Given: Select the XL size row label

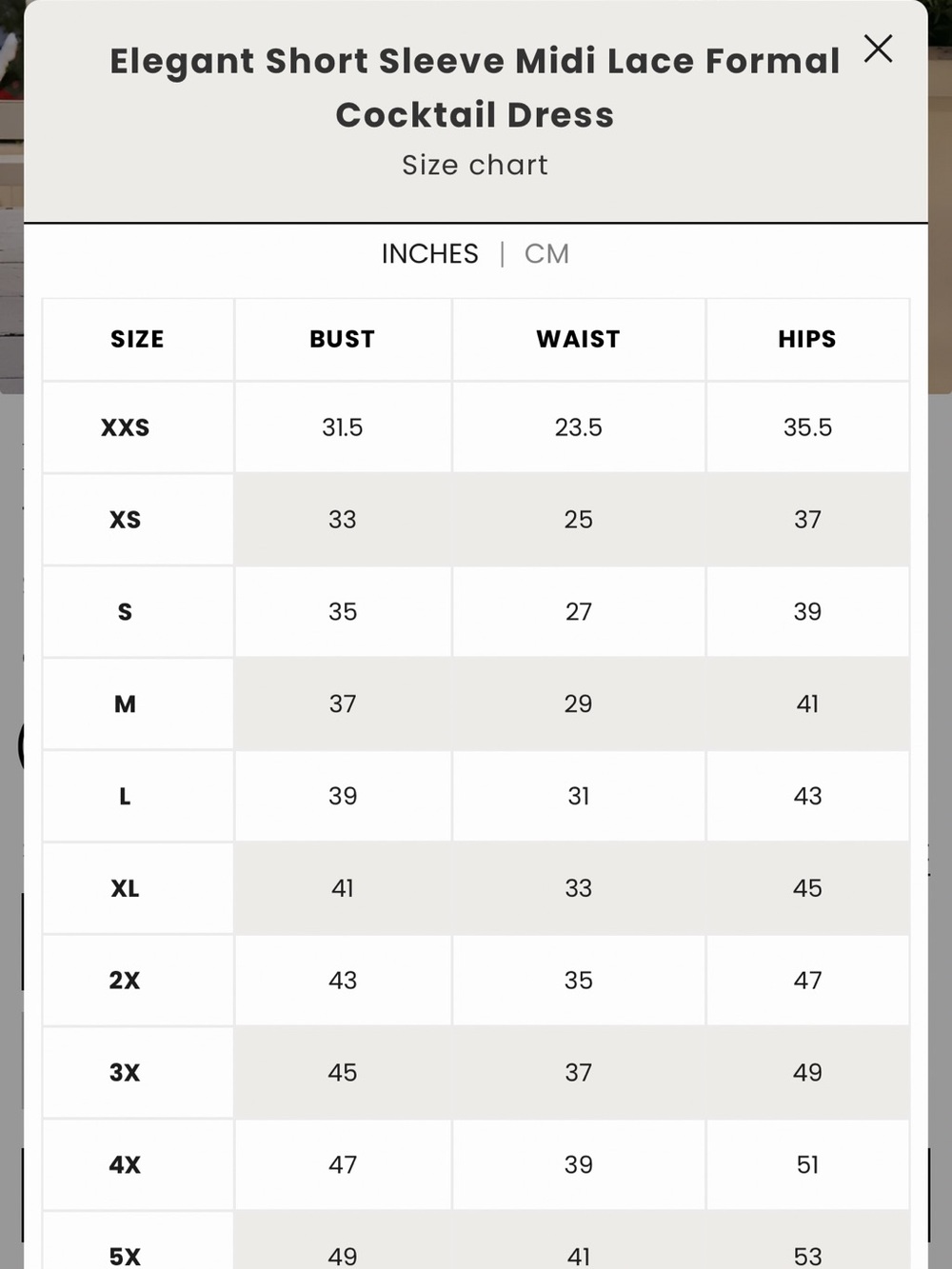Looking at the screenshot, I should [125, 888].
